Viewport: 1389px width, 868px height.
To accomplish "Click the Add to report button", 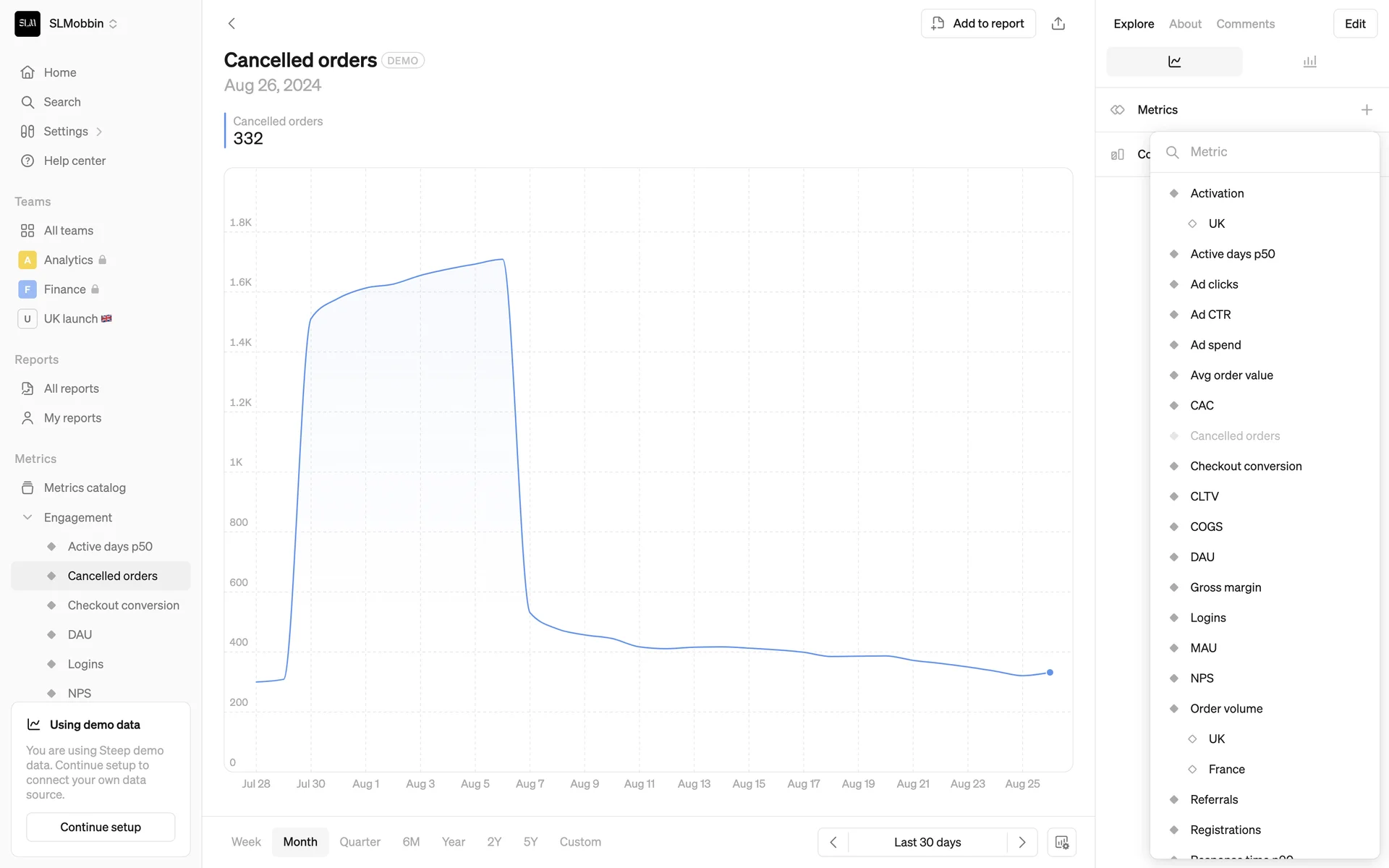I will coord(978,24).
